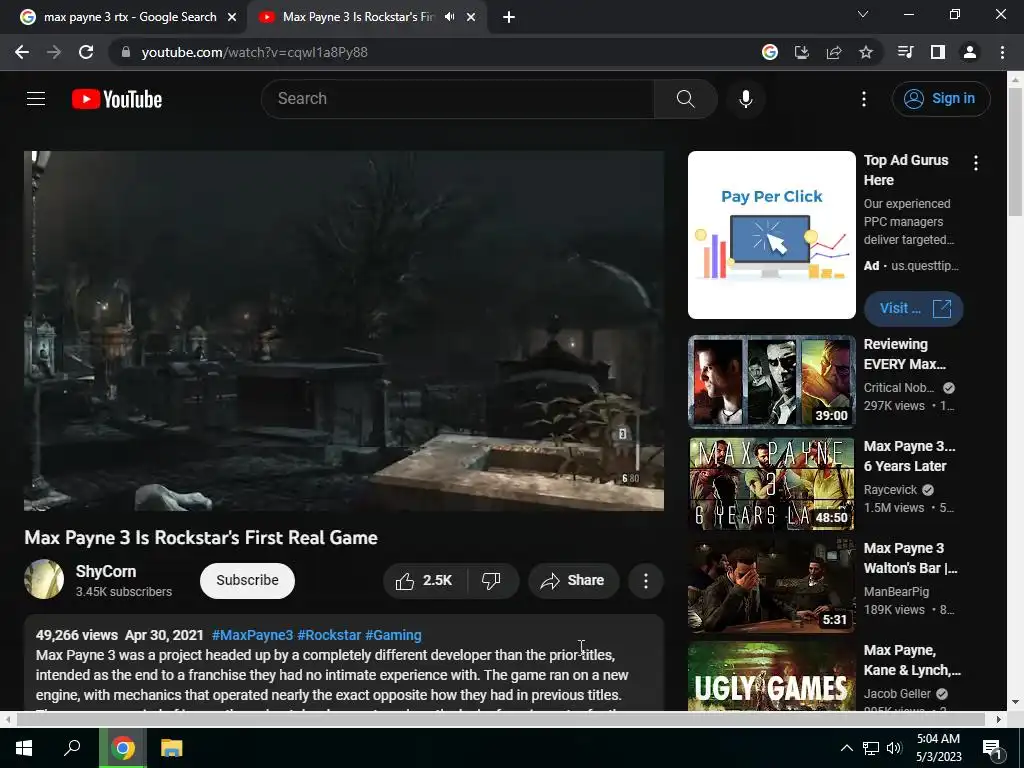Mute the YouTube tab audio icon

coord(449,17)
